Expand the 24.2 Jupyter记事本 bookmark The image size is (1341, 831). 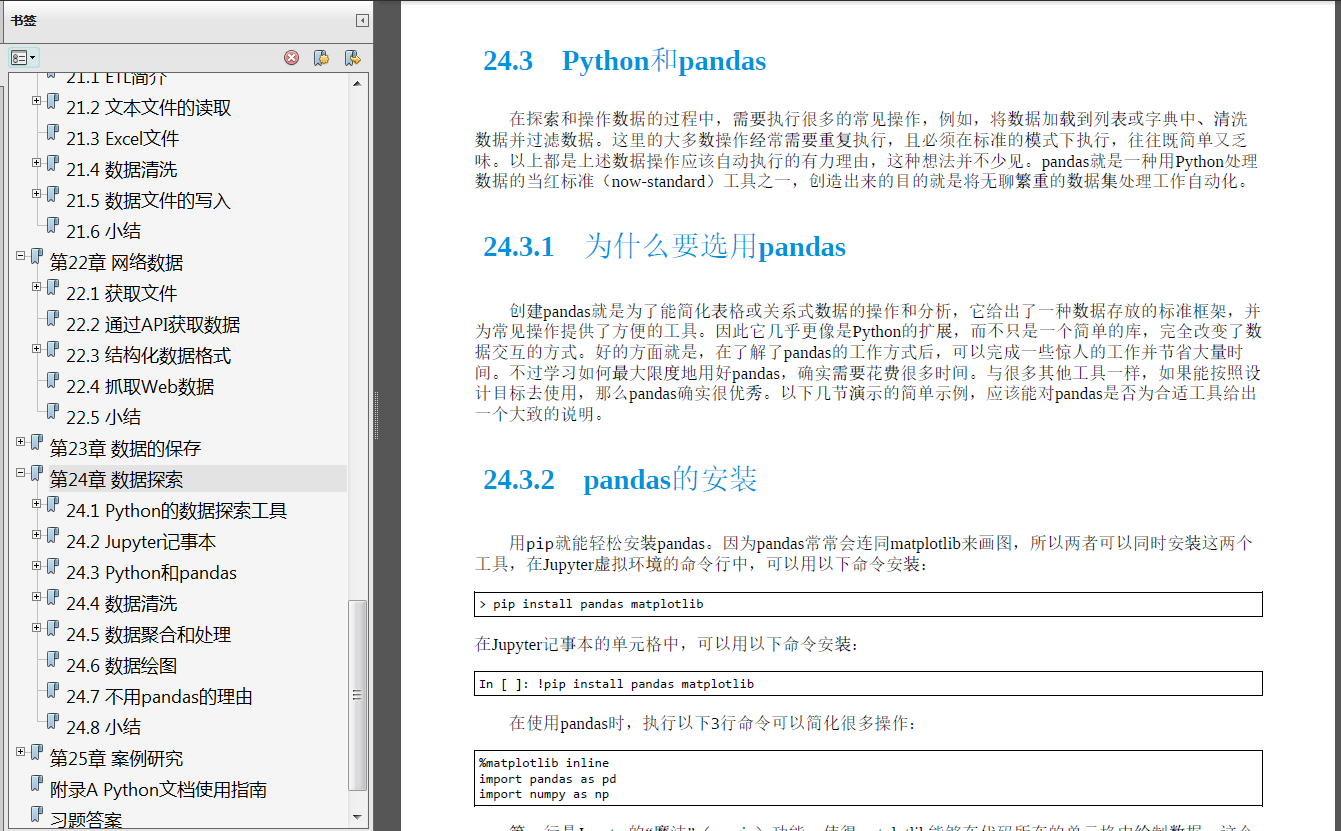pyautogui.click(x=37, y=534)
